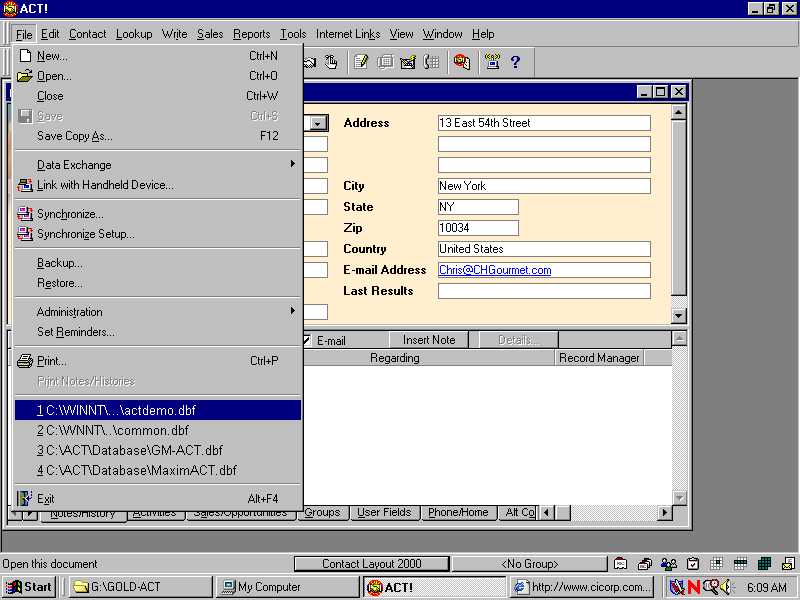800x600 pixels.
Task: Click the printer icon beside Print
Action: pos(24,361)
